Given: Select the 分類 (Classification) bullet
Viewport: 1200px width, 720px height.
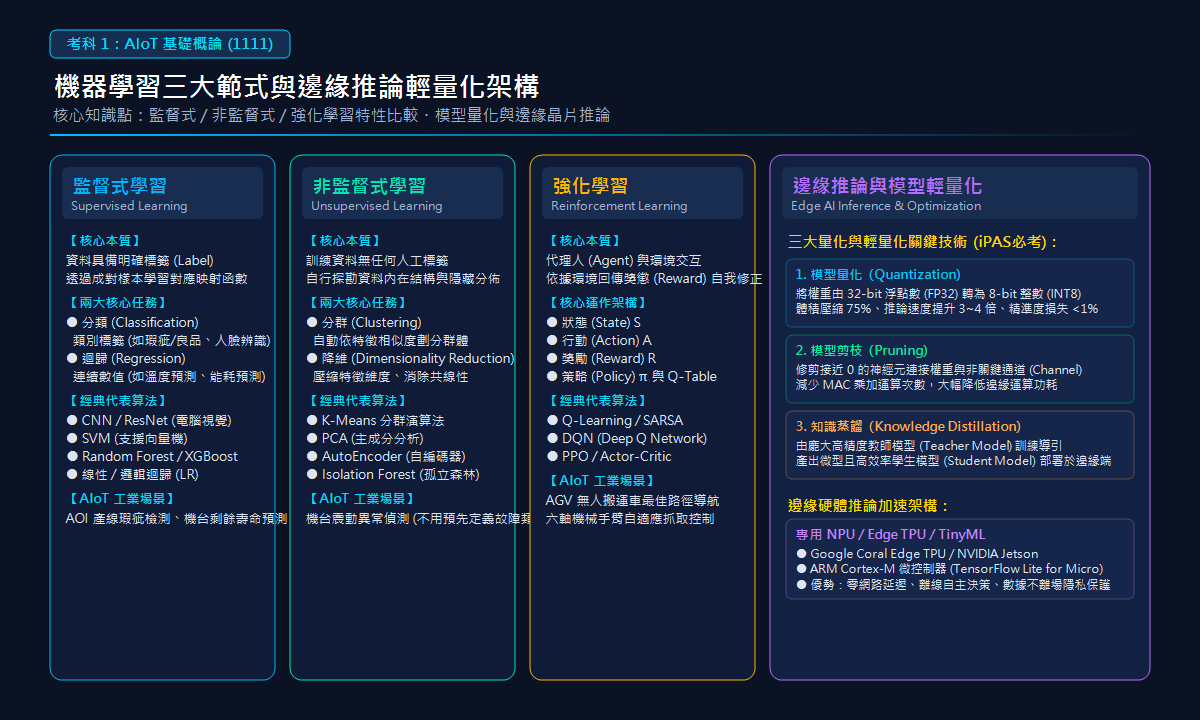Looking at the screenshot, I should (x=132, y=322).
